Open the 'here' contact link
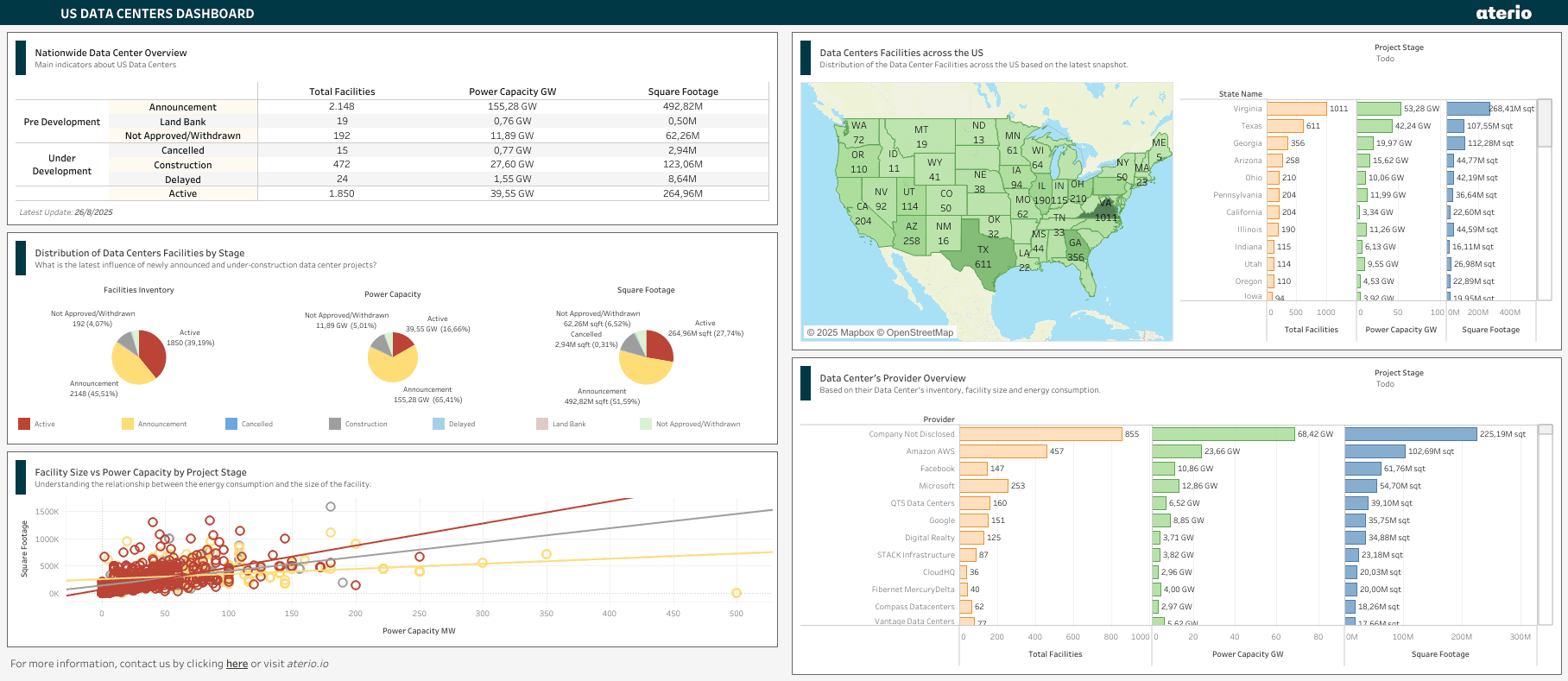 click(237, 664)
